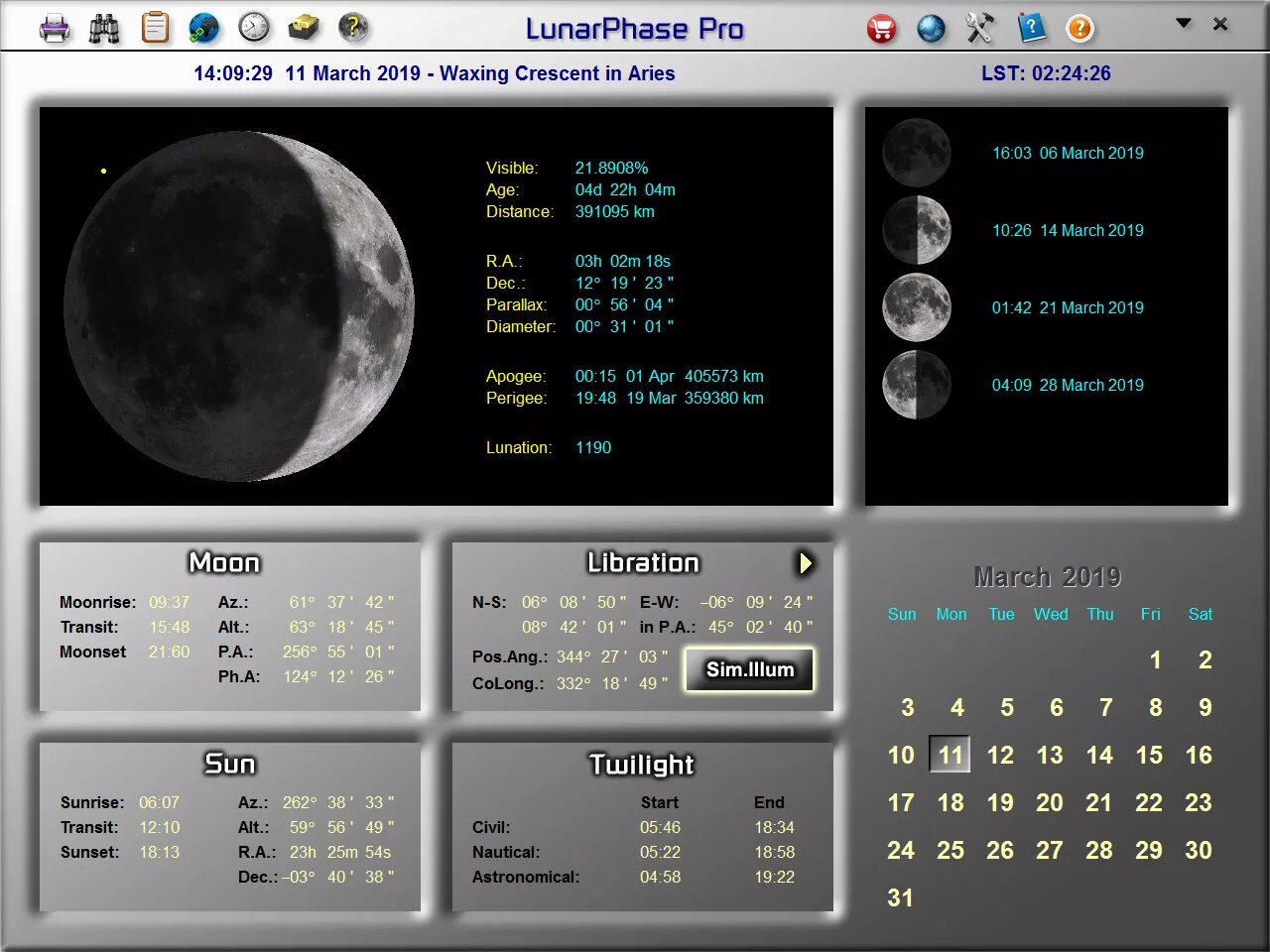This screenshot has width=1270, height=952.
Task: Select day 4 in the calendar
Action: pos(956,707)
